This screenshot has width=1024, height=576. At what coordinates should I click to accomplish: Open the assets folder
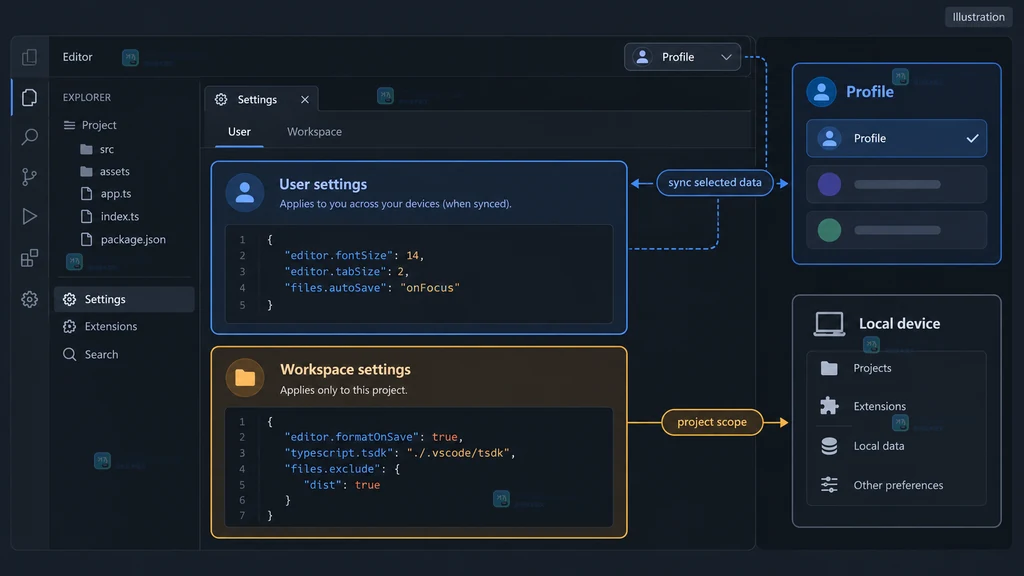104,171
